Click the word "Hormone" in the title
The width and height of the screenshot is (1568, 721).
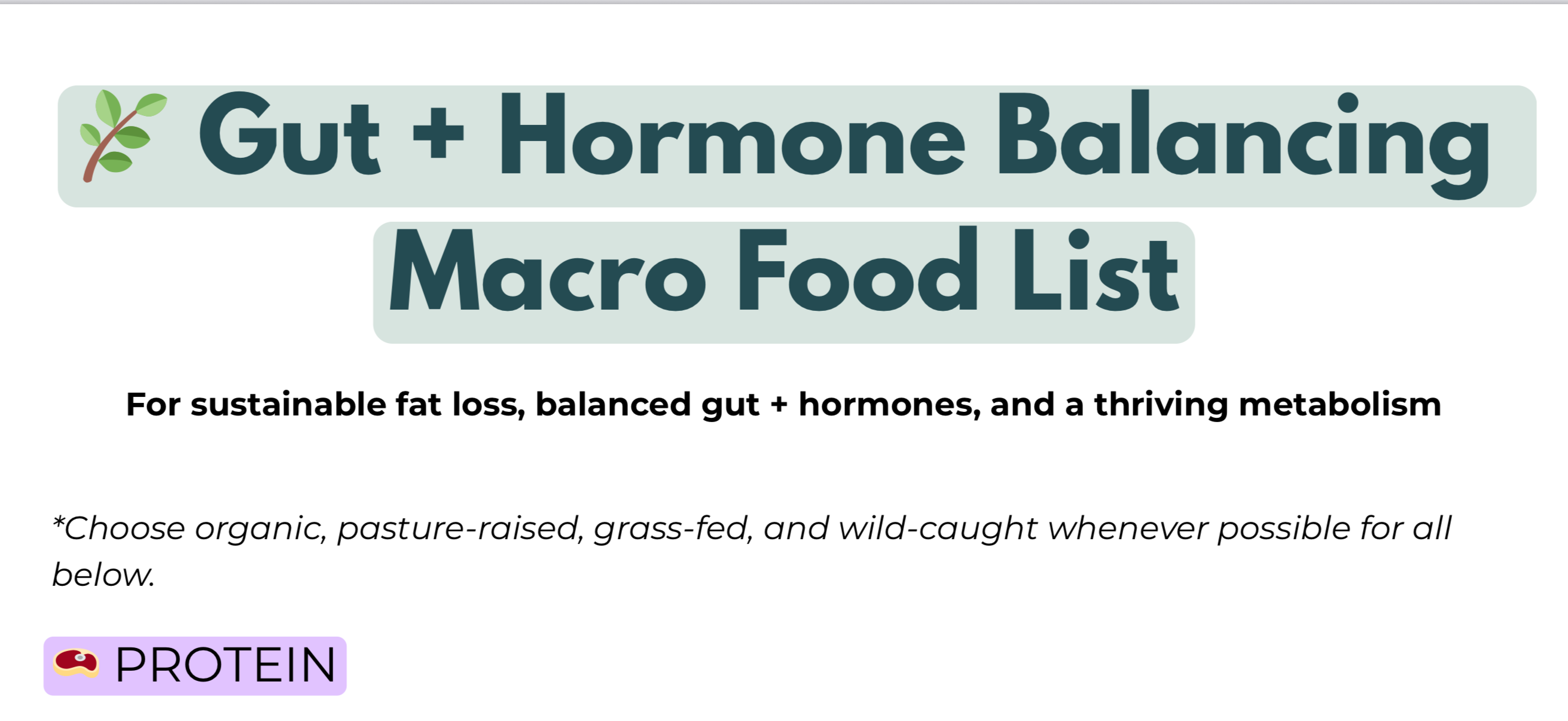click(x=731, y=135)
